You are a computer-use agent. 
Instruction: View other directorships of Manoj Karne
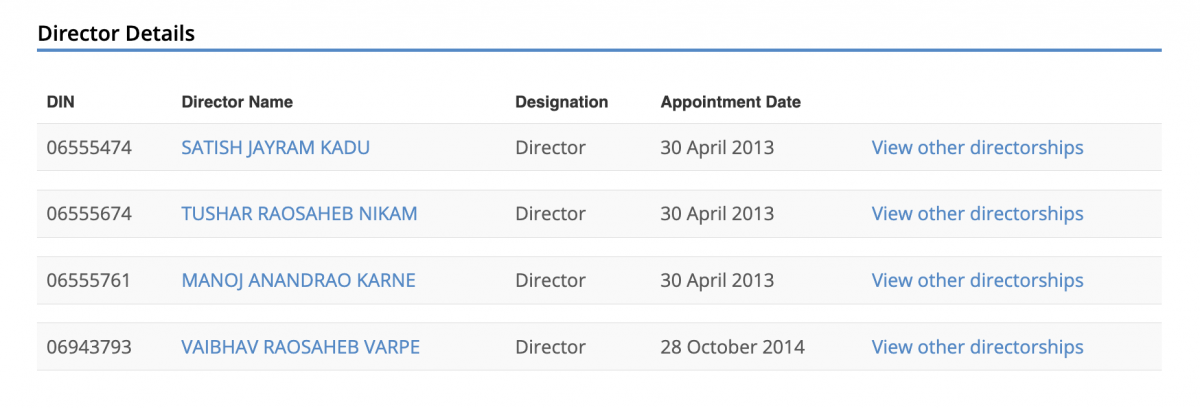977,281
